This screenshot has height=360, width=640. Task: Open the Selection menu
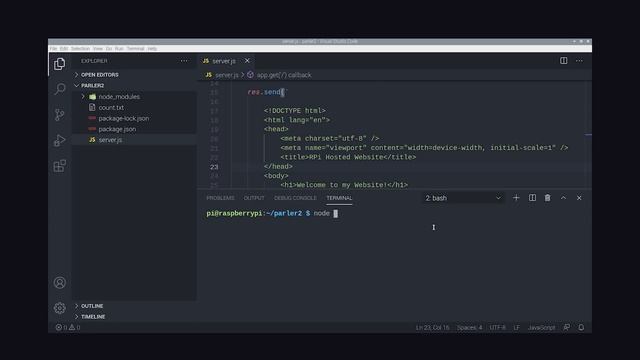coord(80,49)
